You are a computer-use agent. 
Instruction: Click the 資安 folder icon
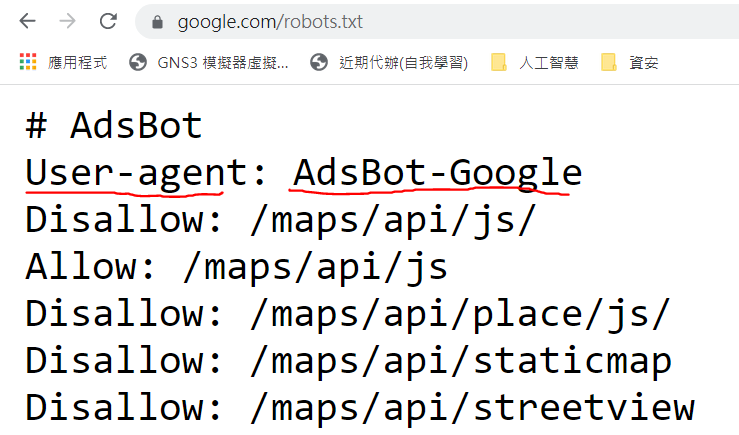coord(609,62)
